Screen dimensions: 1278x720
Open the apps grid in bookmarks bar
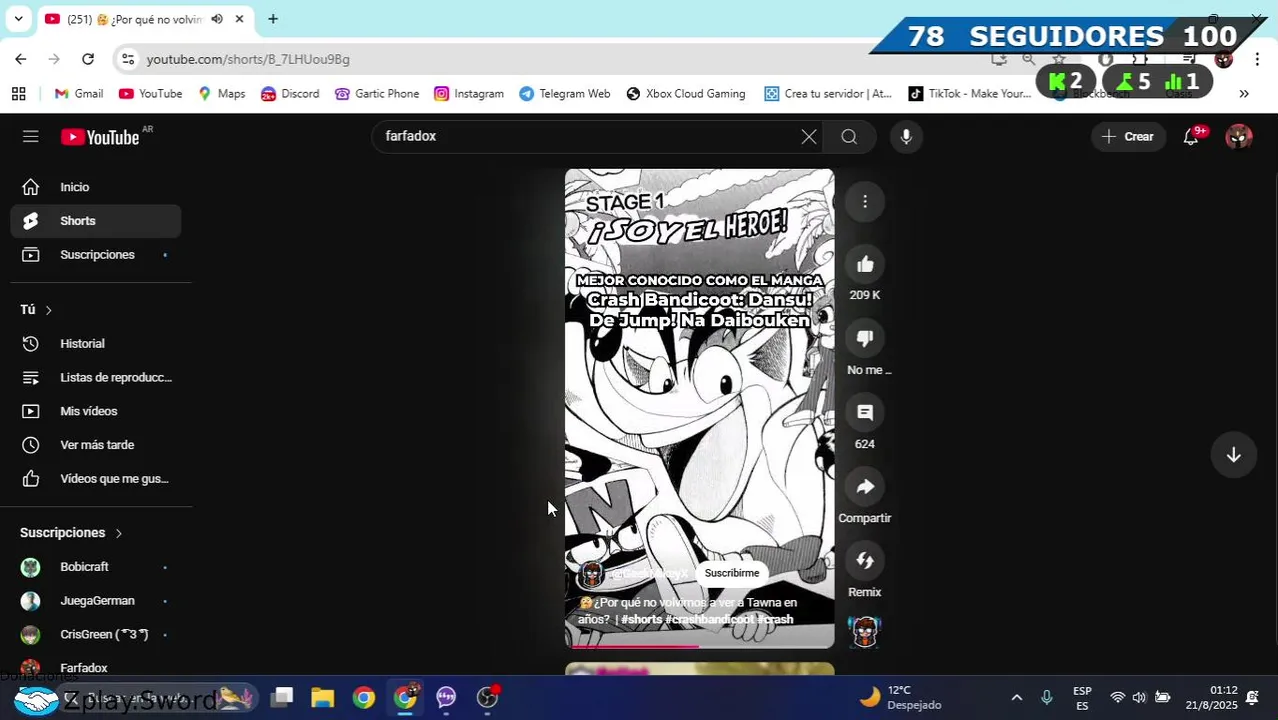point(18,93)
